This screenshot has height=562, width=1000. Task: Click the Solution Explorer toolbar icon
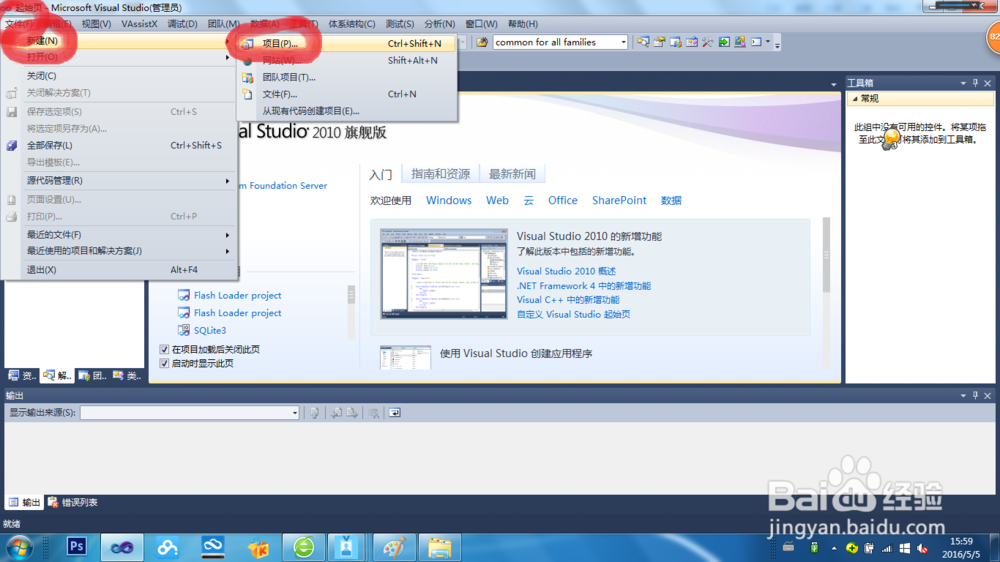point(643,42)
